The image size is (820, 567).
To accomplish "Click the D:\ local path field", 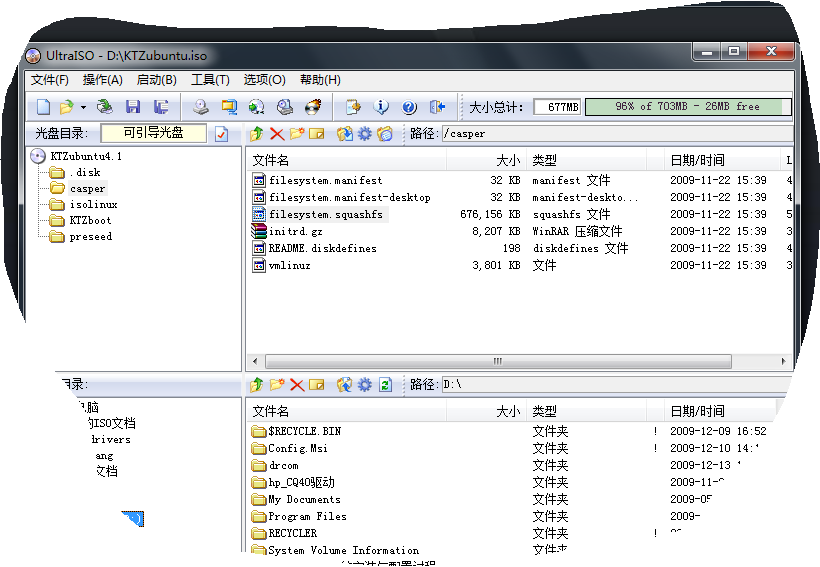I will point(617,385).
